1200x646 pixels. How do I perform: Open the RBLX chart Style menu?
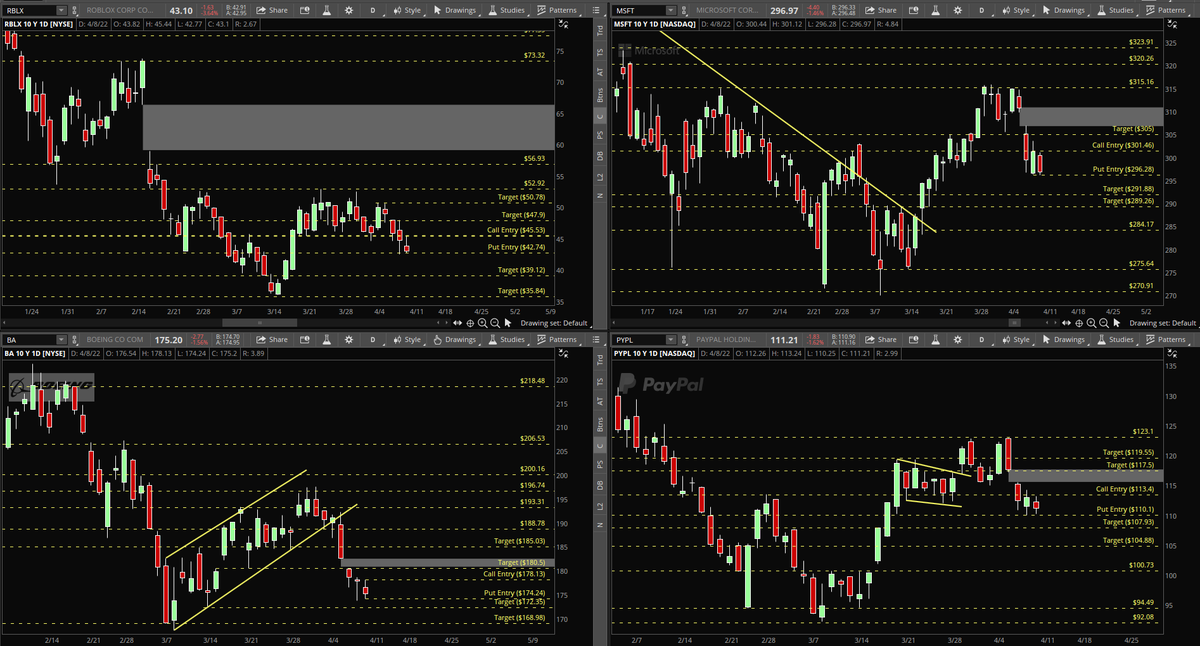point(406,9)
